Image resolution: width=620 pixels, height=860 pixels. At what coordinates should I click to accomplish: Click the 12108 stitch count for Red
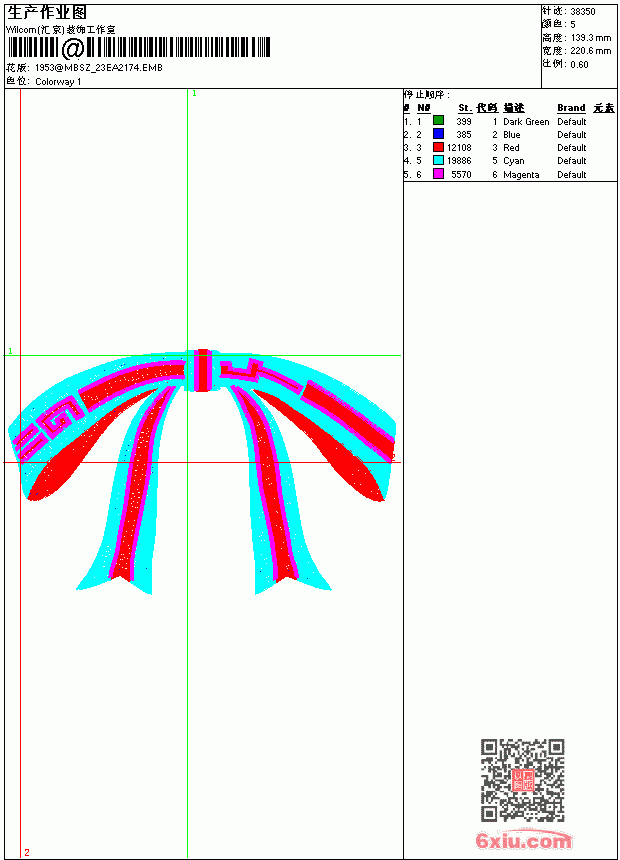pos(459,148)
